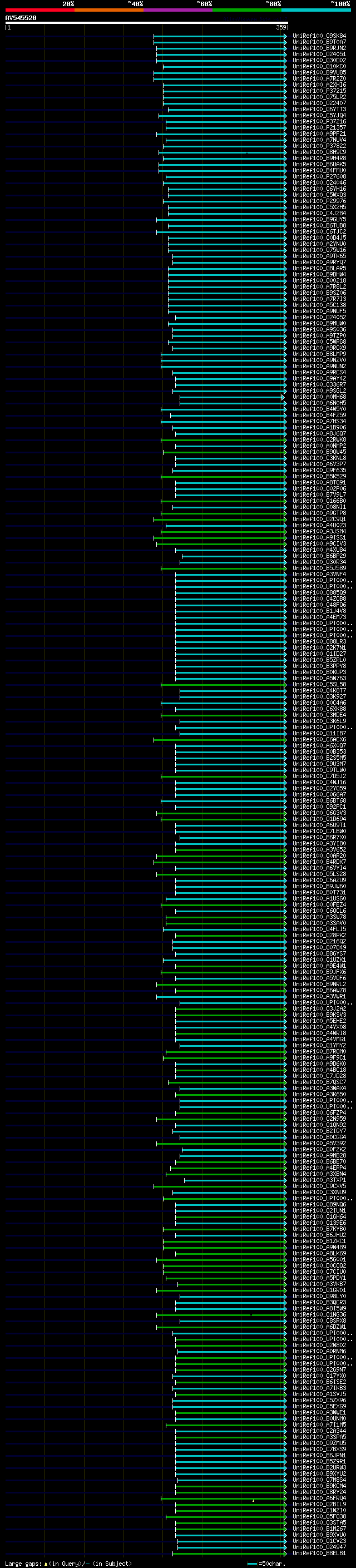Select the UniRef100_A2XH16 label
This screenshot has height=1568, width=356.
319,85
